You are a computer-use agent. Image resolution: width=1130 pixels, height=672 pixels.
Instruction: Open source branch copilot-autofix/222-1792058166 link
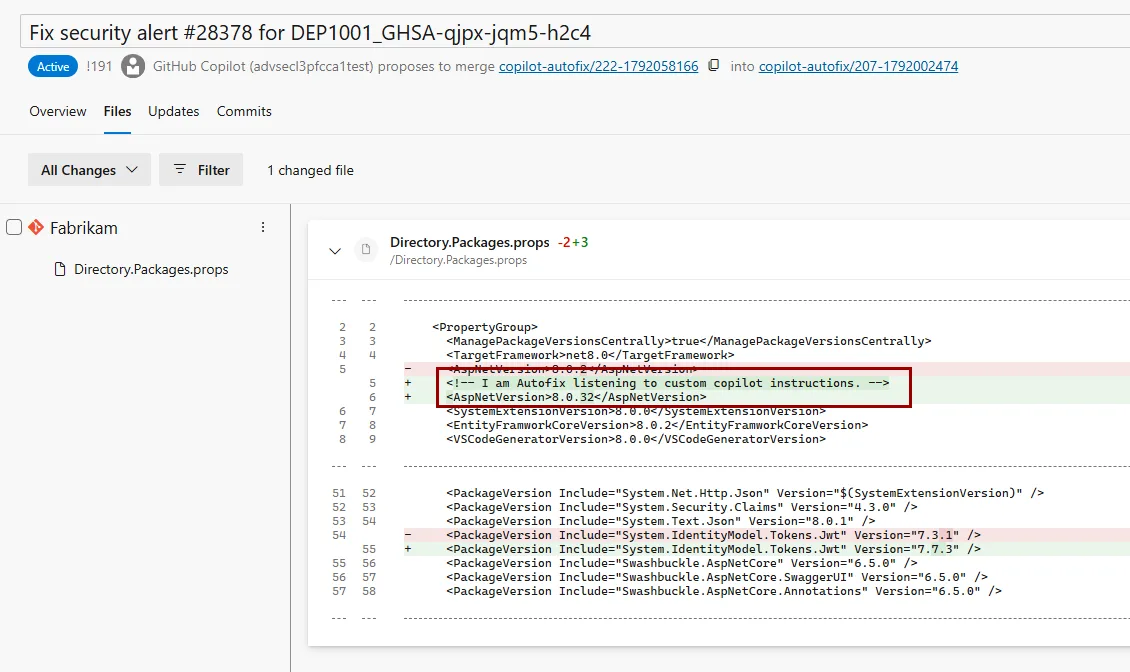598,66
